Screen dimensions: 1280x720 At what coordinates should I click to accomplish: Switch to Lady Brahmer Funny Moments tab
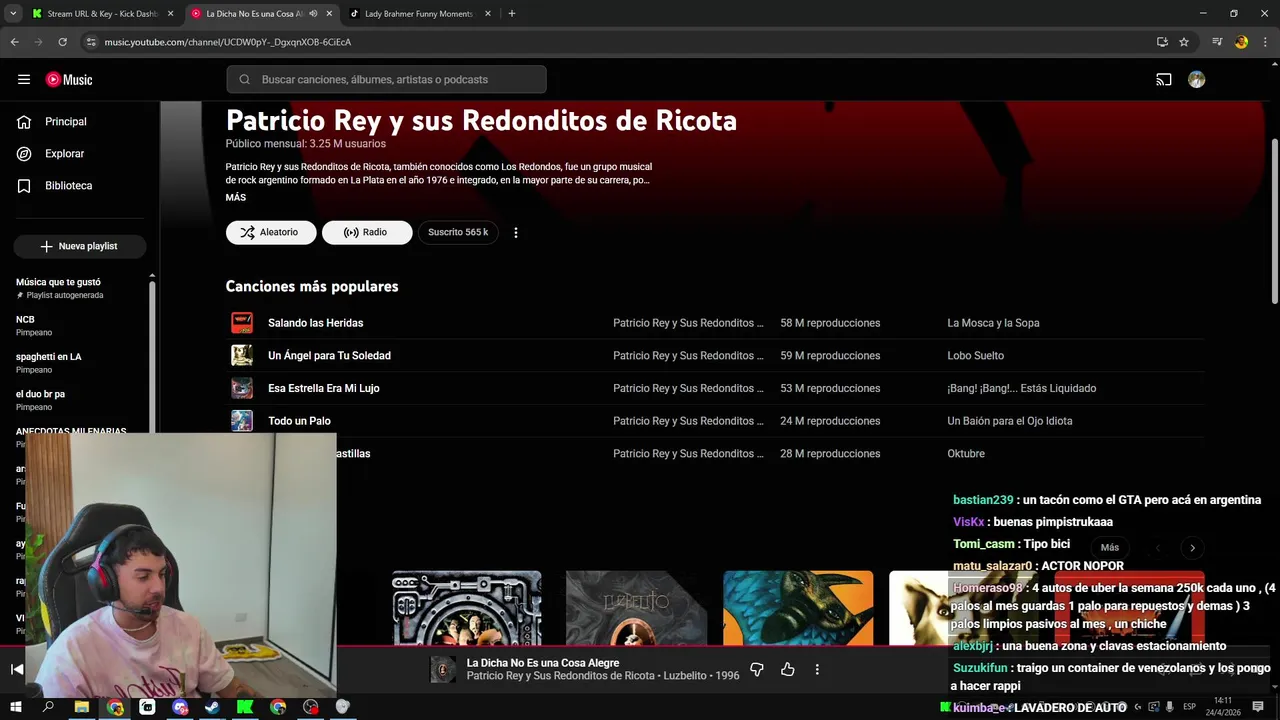tap(420, 14)
